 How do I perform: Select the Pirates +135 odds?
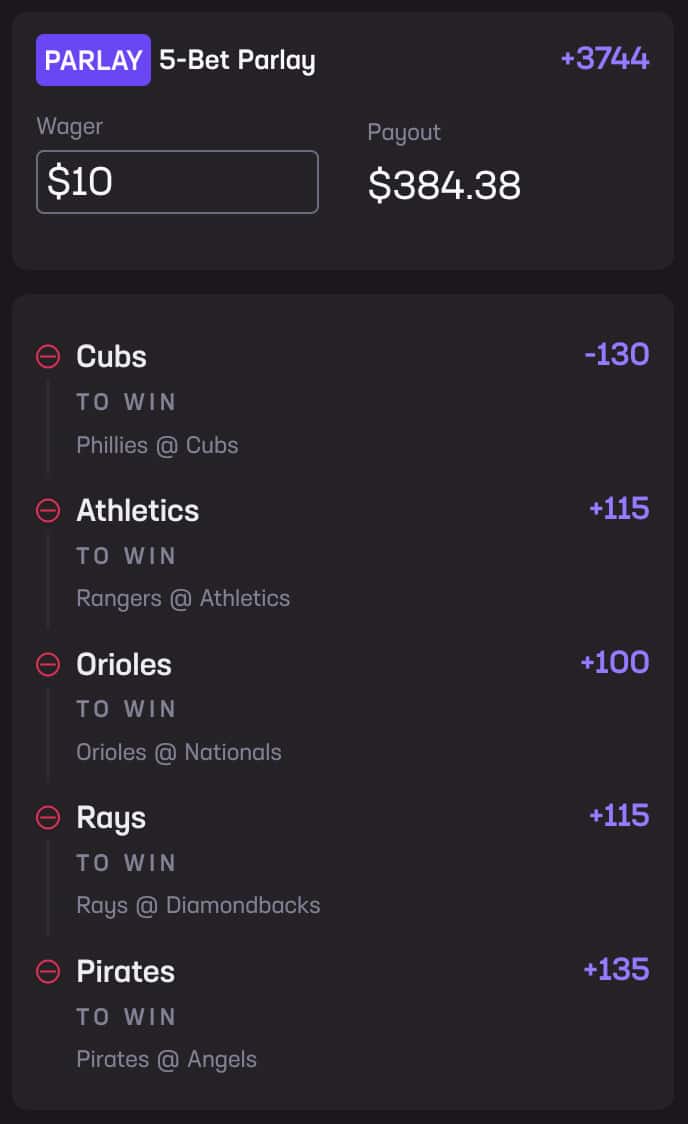tap(618, 968)
